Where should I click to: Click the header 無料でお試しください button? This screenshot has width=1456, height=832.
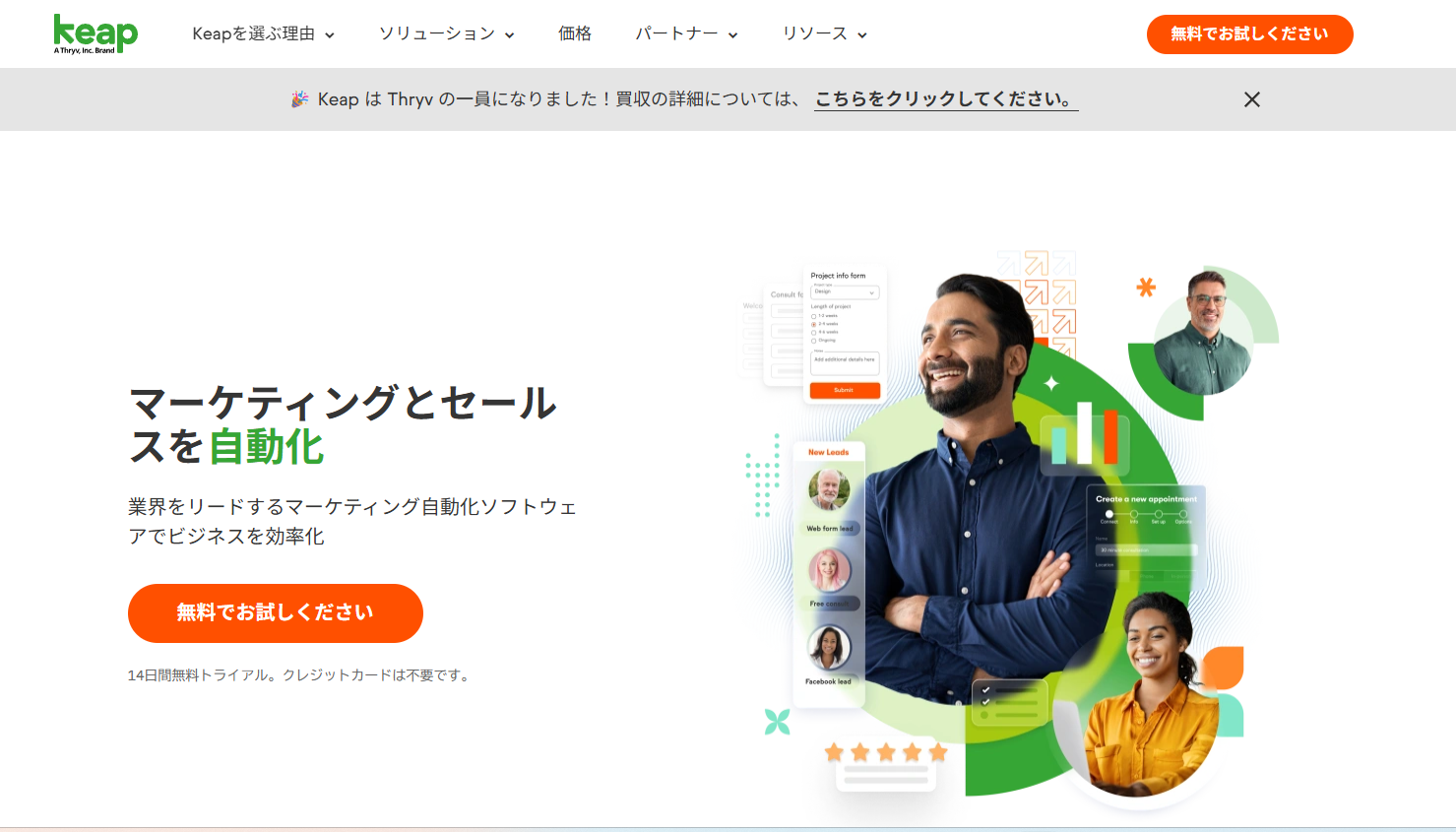pyautogui.click(x=1249, y=34)
